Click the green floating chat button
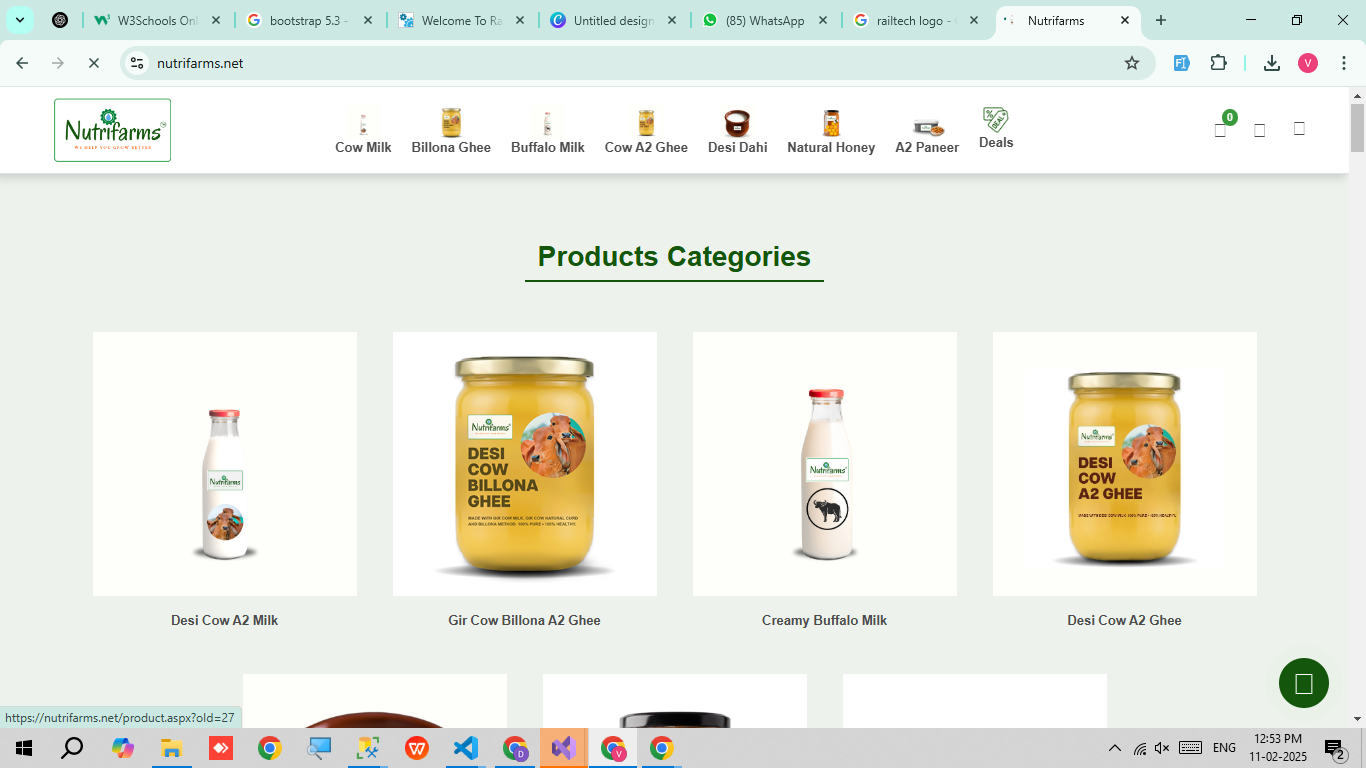The height and width of the screenshot is (768, 1366). coord(1303,683)
